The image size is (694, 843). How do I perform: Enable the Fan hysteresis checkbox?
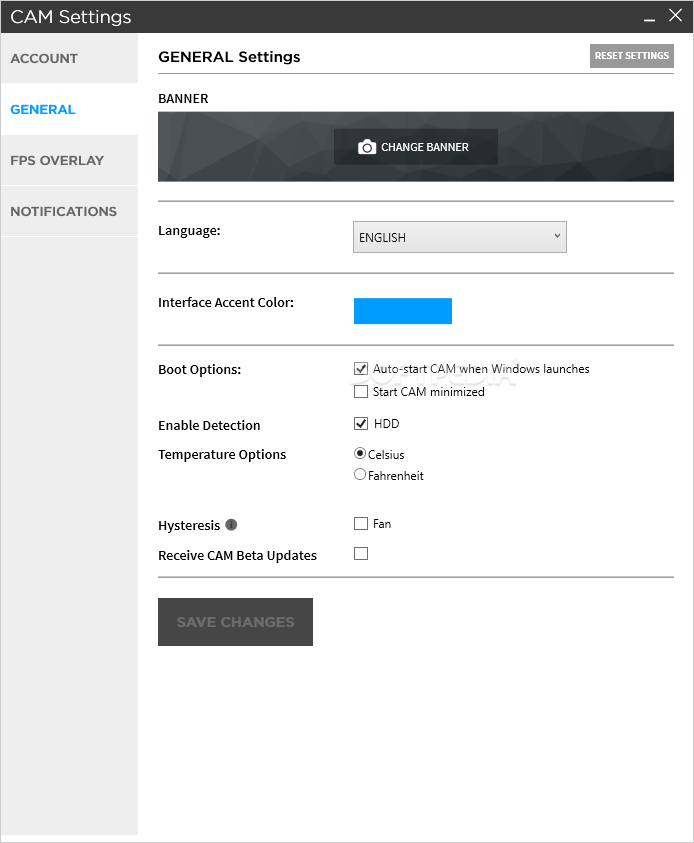pos(361,524)
